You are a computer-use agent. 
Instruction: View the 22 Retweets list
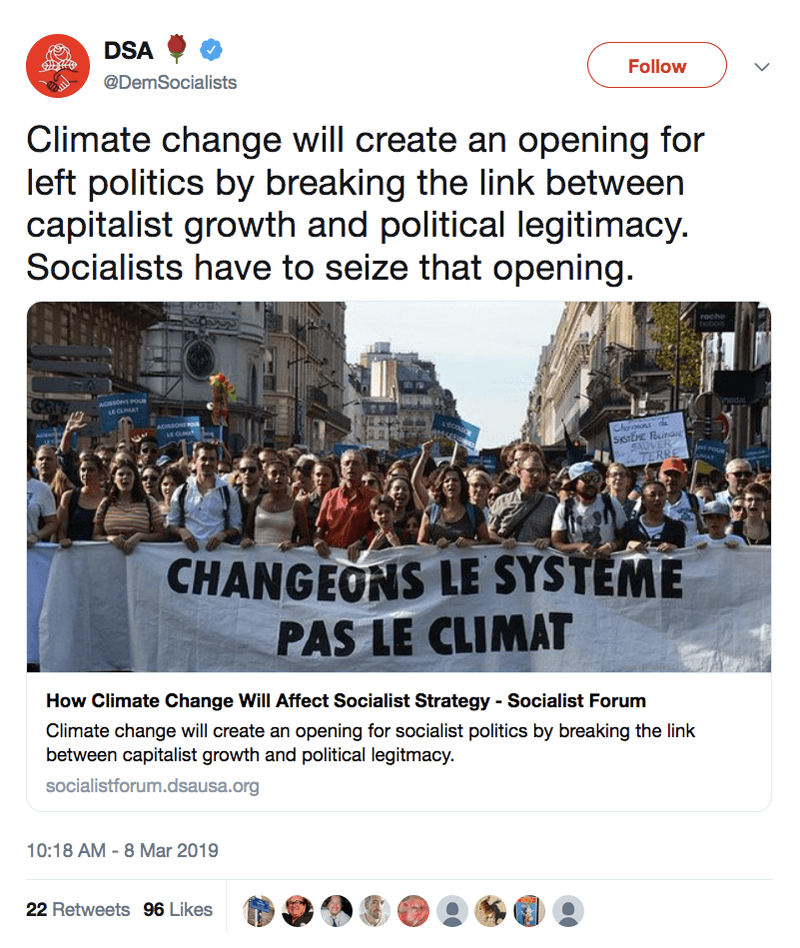pos(78,910)
